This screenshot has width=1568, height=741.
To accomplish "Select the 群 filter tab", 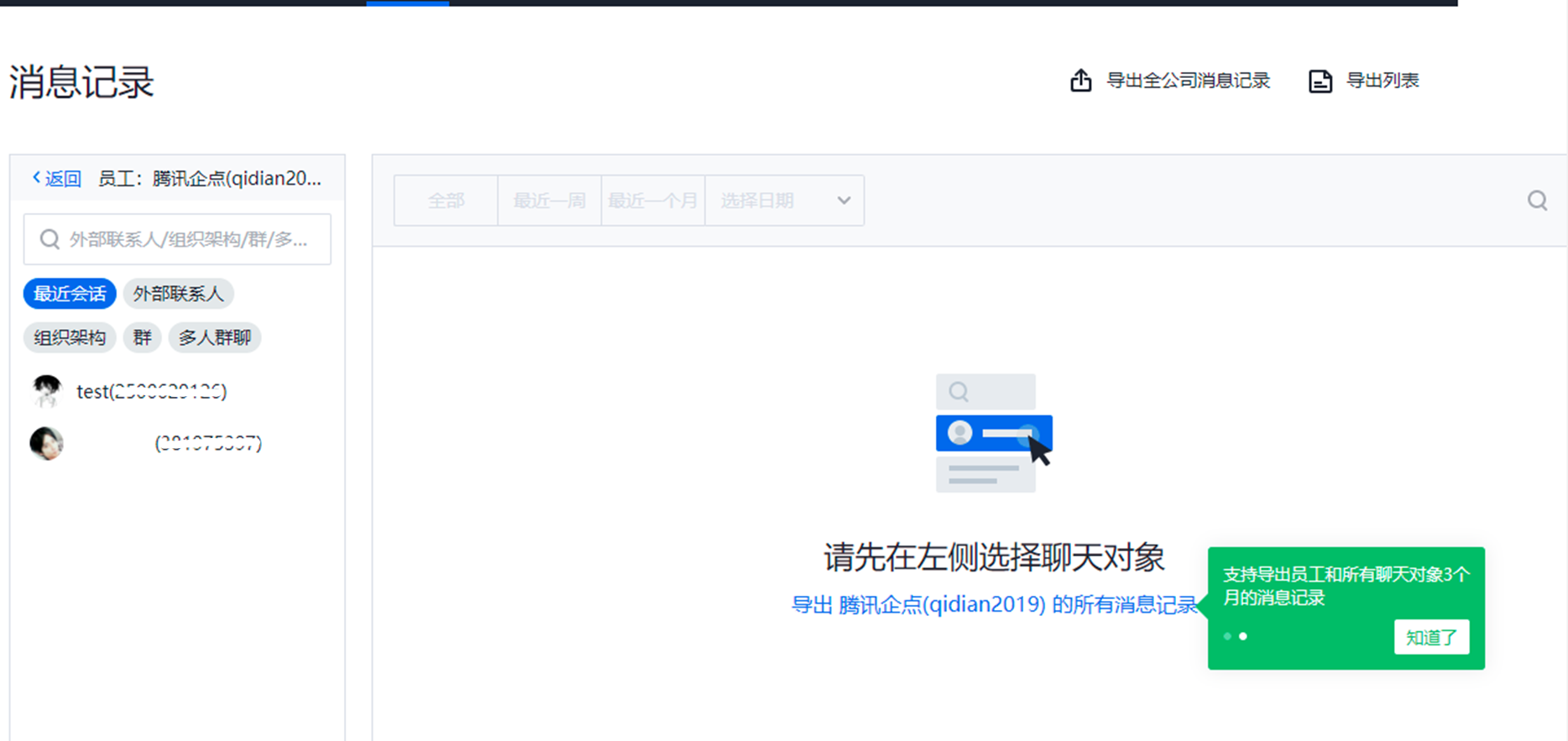I will [142, 337].
